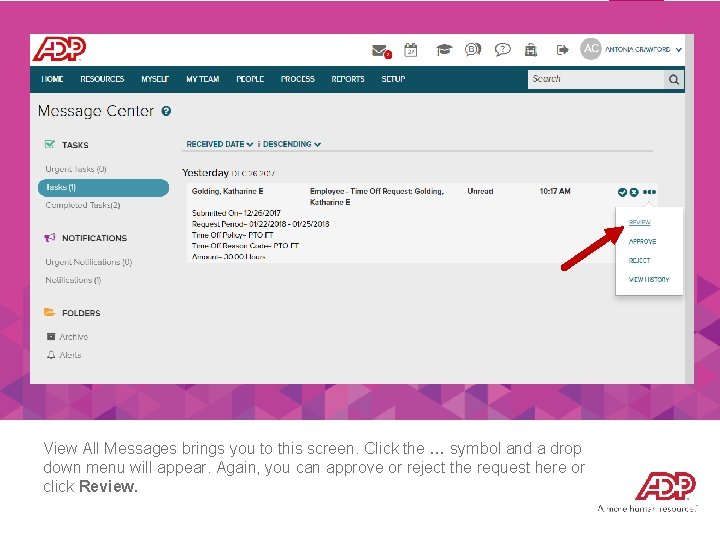
Task: Open the RESOURCES menu
Action: [x=102, y=79]
